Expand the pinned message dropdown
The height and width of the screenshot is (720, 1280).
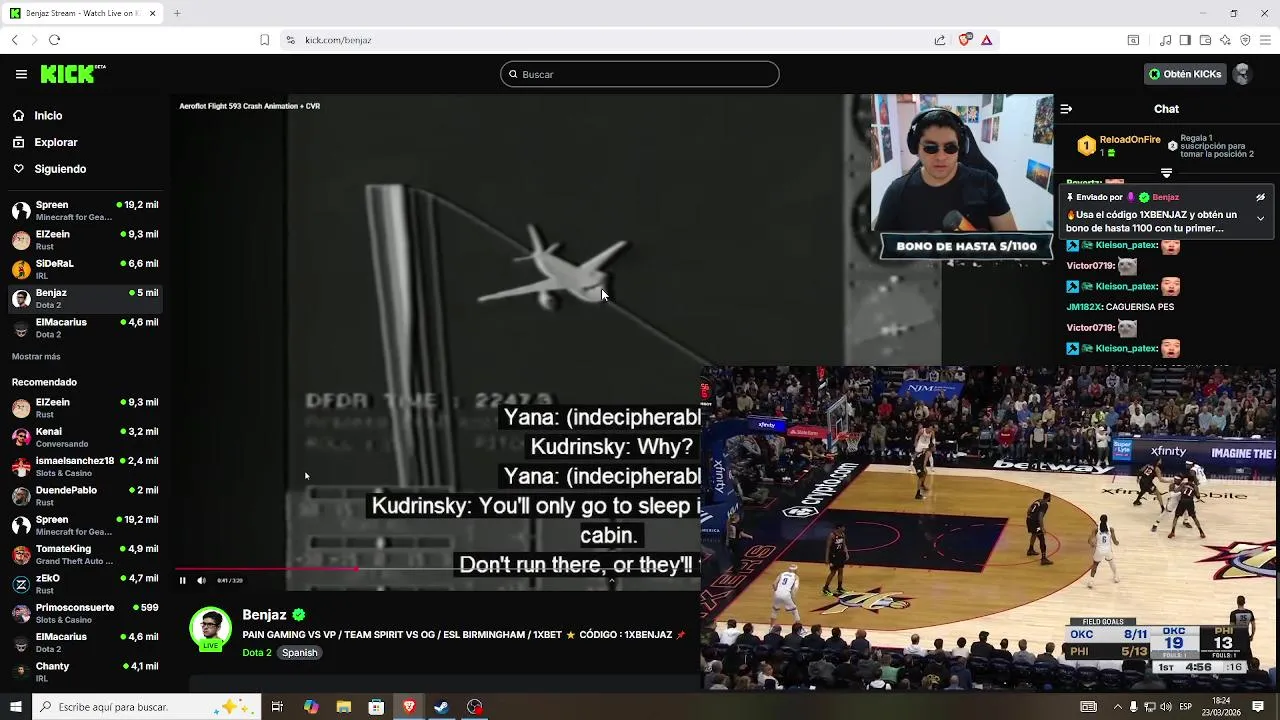1260,218
